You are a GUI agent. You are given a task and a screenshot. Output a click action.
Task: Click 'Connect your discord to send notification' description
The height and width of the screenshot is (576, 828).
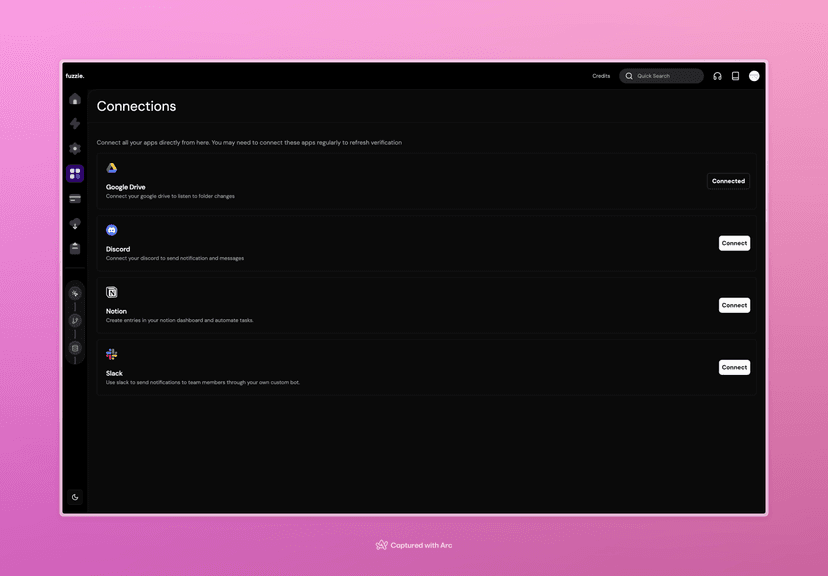175,258
